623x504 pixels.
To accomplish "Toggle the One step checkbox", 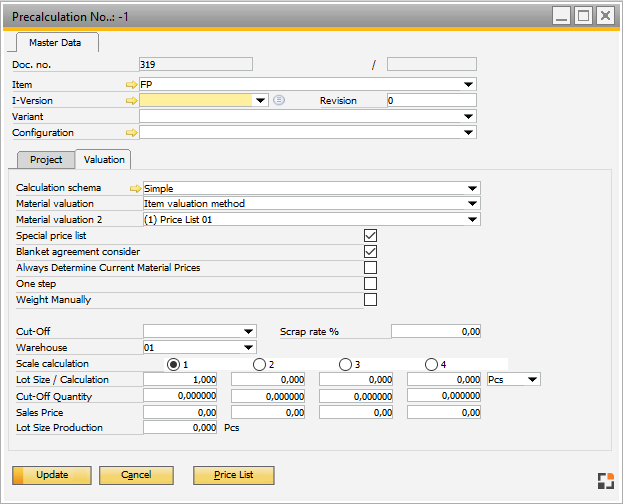I will click(x=370, y=284).
